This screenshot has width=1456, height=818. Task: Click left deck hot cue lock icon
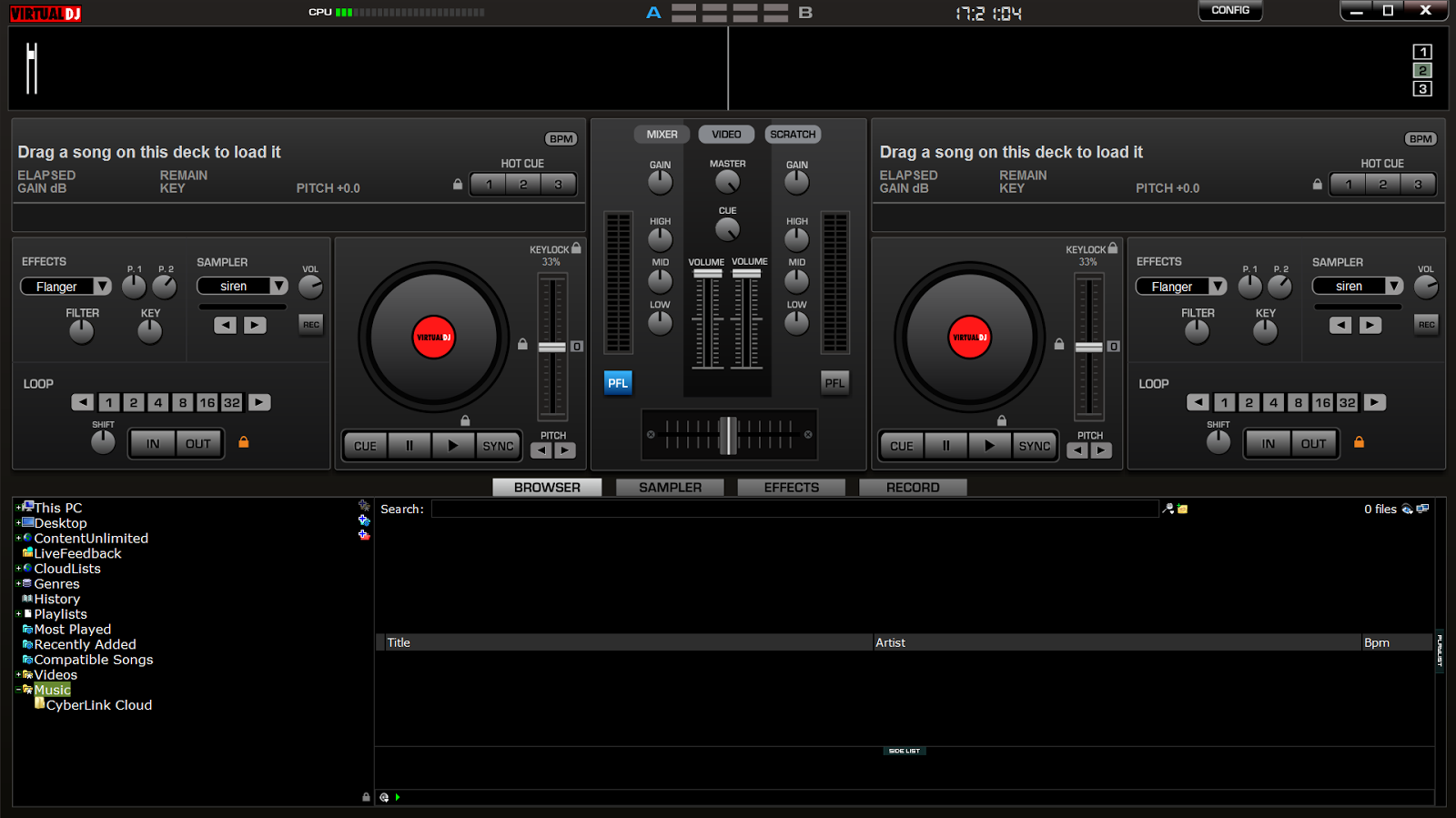click(458, 184)
